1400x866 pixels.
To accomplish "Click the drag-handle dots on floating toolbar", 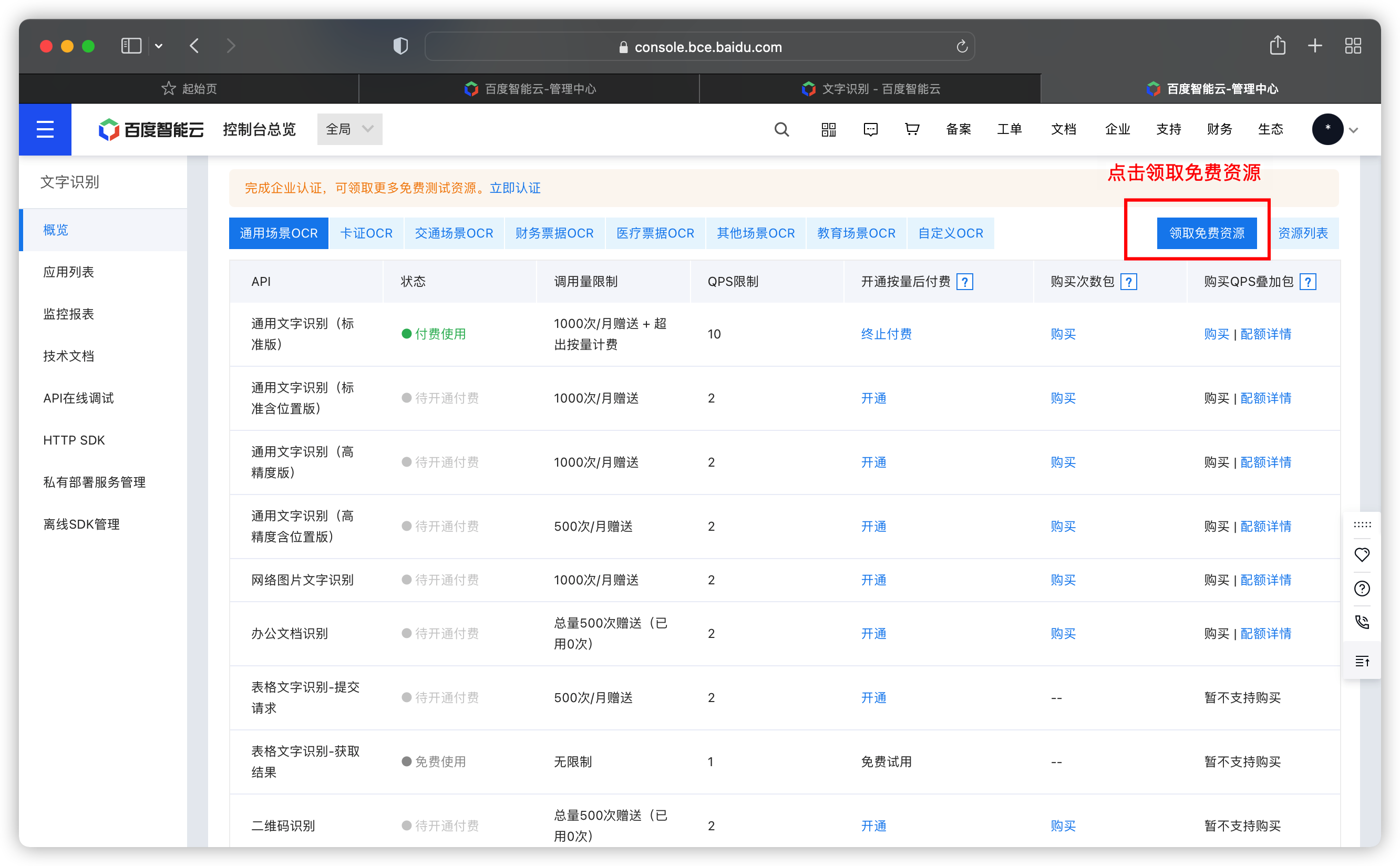I will [x=1362, y=524].
